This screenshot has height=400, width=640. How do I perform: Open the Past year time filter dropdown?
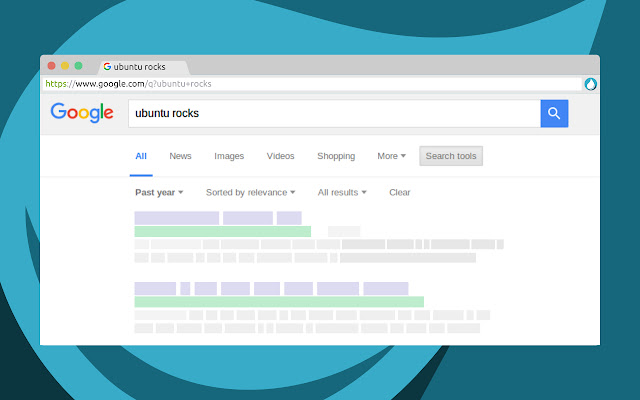[159, 192]
